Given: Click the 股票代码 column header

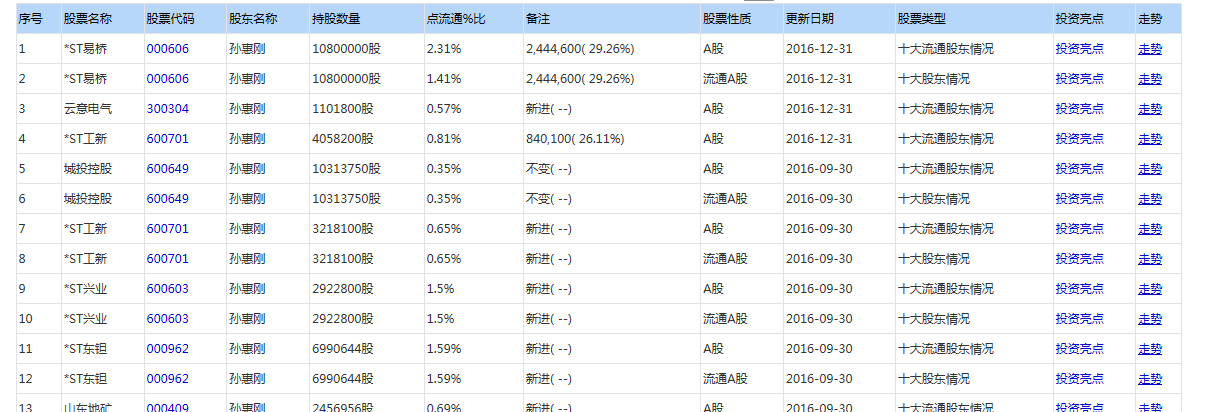Looking at the screenshot, I should (x=184, y=18).
